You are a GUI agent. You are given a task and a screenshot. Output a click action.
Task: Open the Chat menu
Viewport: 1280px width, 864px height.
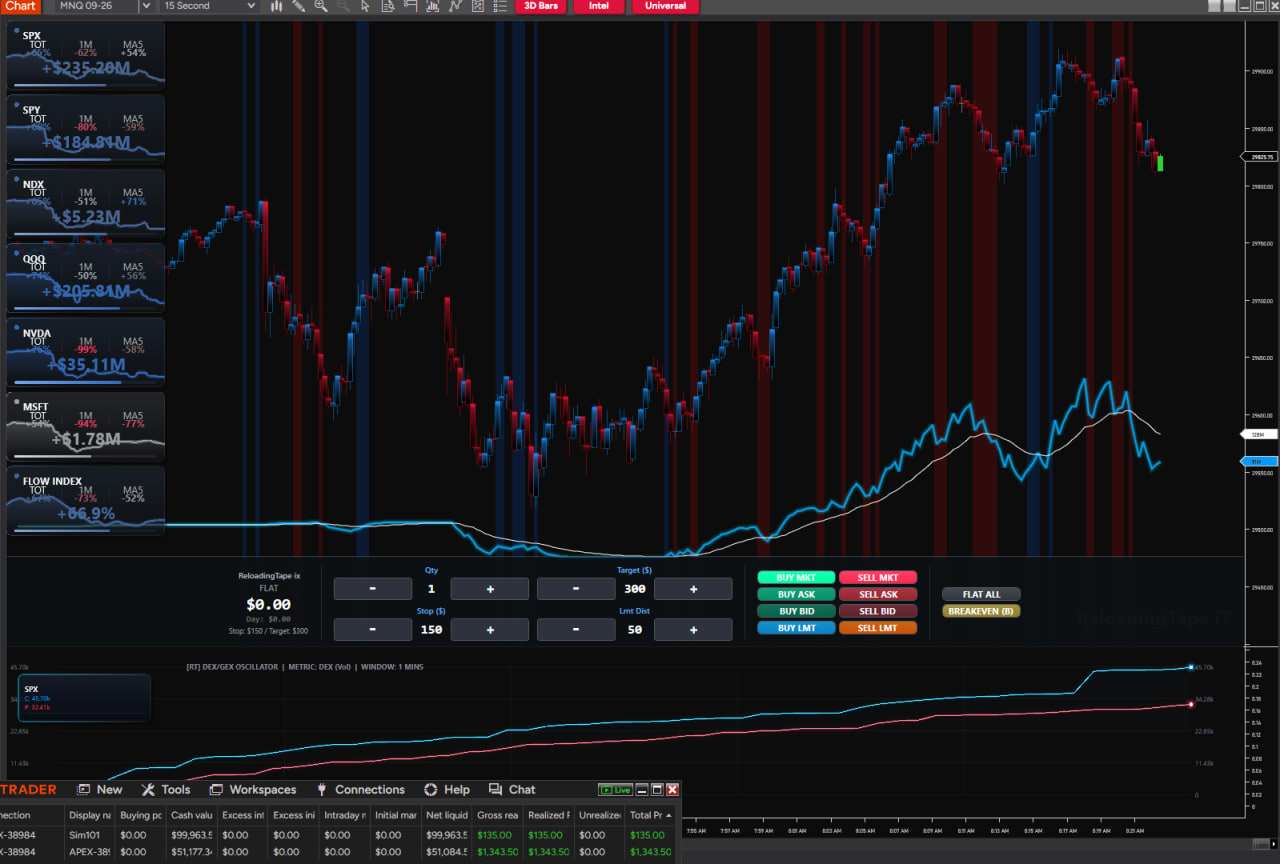coord(522,790)
